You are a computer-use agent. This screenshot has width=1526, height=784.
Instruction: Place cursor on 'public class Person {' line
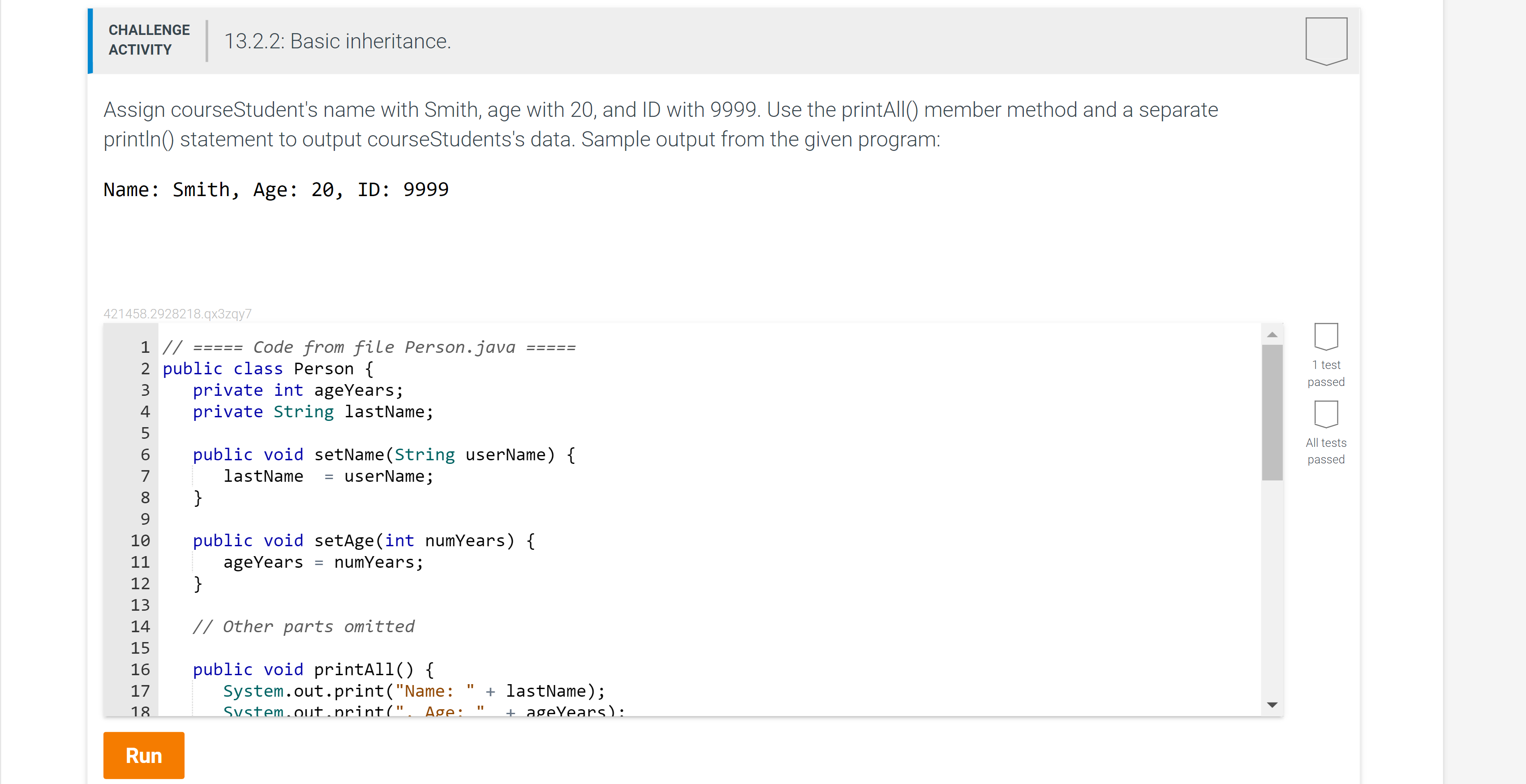click(268, 369)
